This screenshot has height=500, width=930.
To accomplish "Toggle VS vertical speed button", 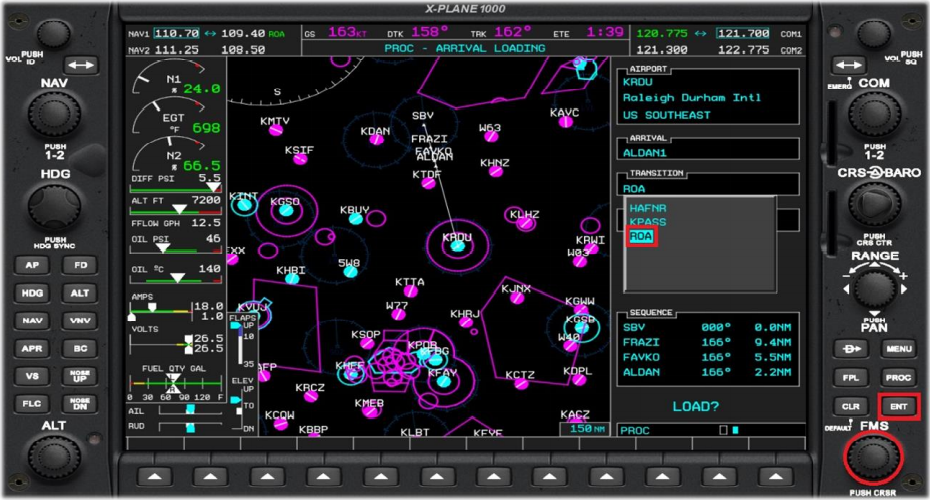I will [x=32, y=376].
